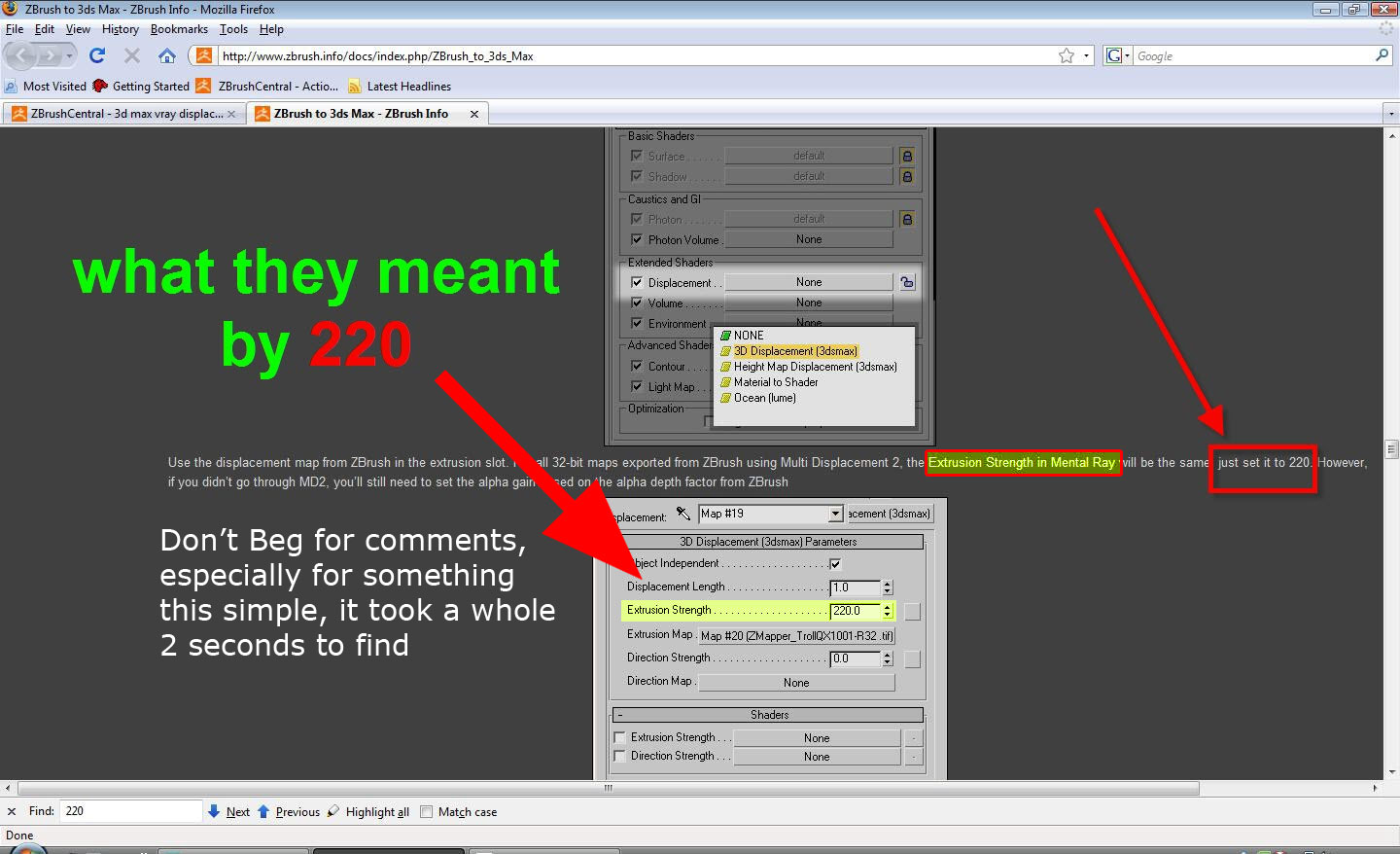Open the History menu
1400x854 pixels.
pos(121,29)
